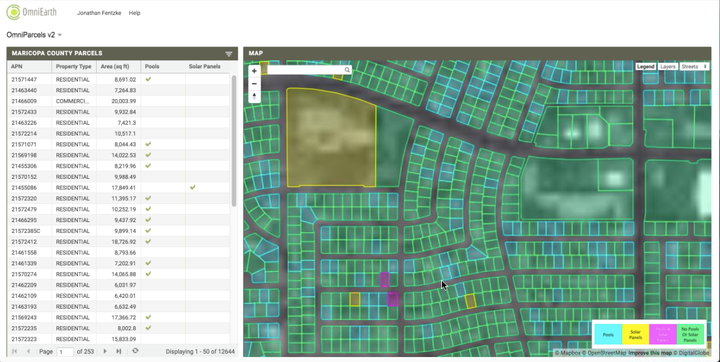Select parcel row 21462209
Image resolution: width=720 pixels, height=362 pixels.
tap(118, 285)
